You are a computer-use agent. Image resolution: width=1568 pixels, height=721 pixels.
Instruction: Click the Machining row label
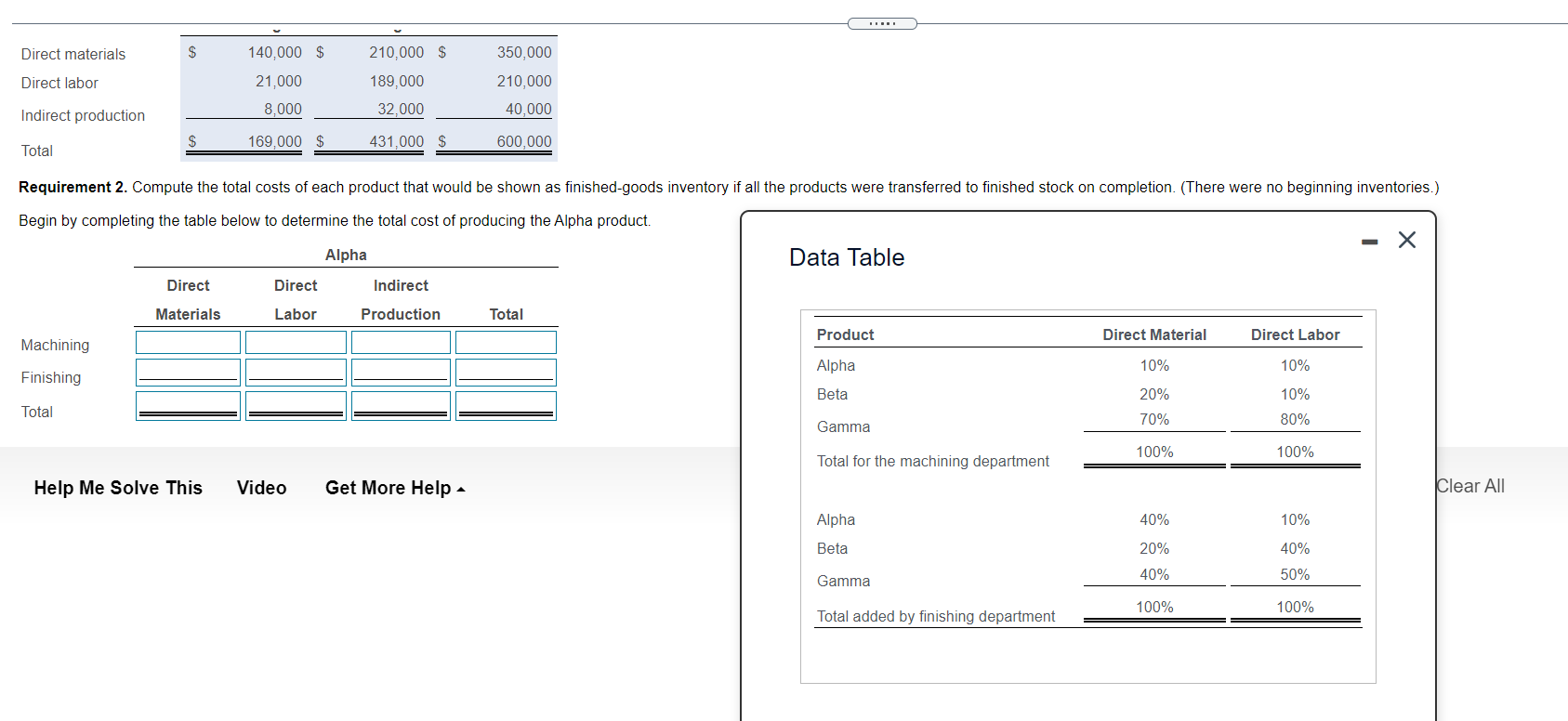56,346
